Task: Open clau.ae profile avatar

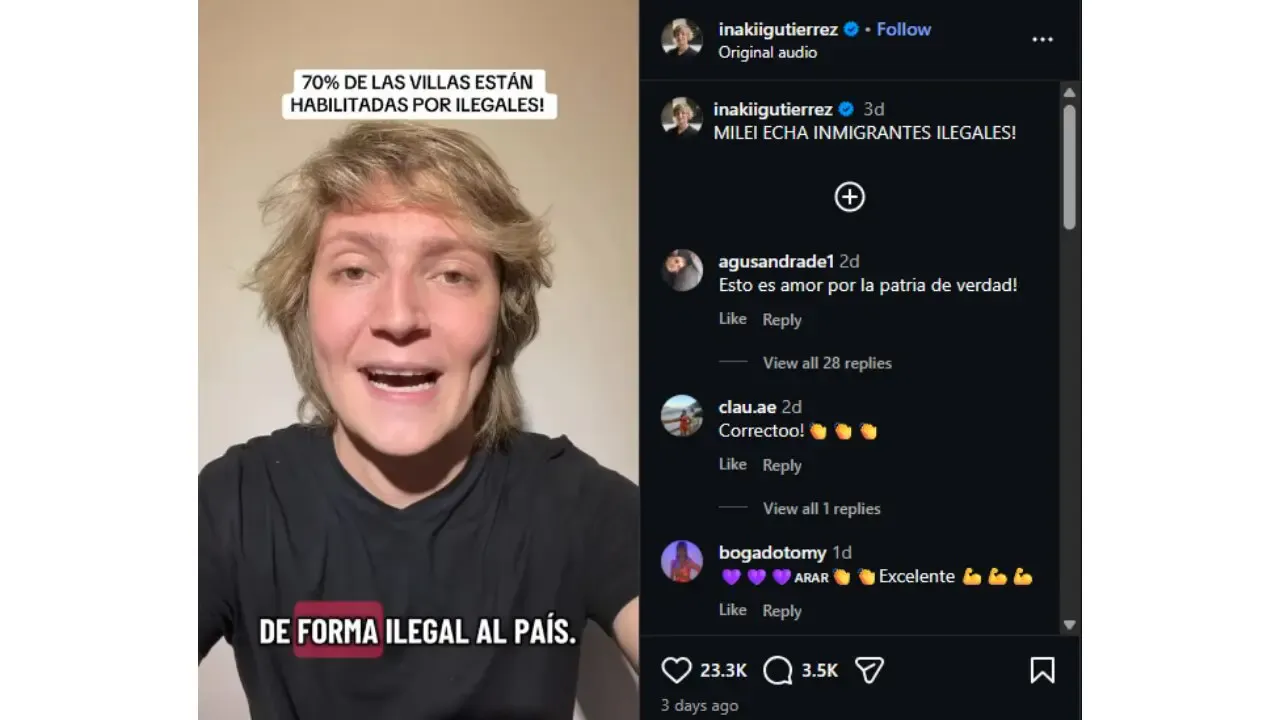Action: pos(682,416)
